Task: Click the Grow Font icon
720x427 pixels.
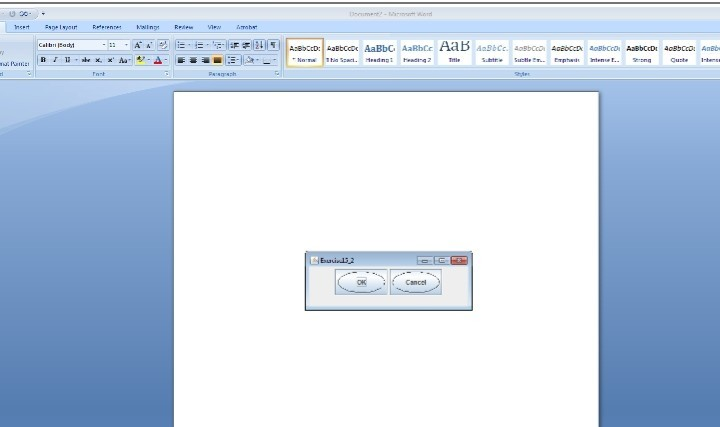Action: point(137,45)
